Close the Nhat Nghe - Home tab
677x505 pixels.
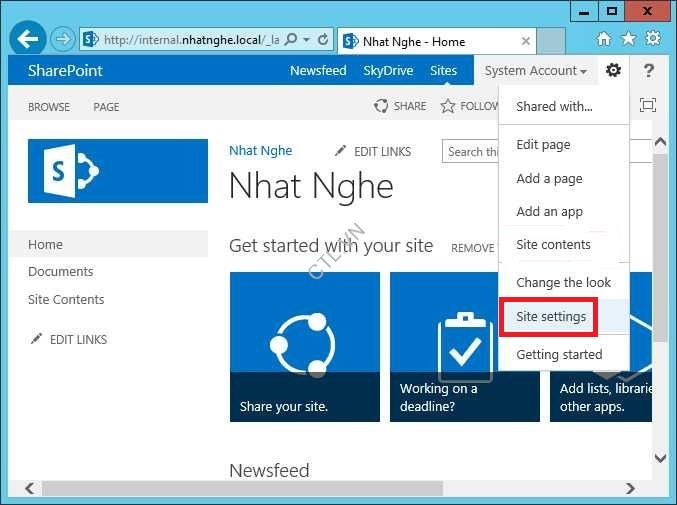[x=525, y=41]
